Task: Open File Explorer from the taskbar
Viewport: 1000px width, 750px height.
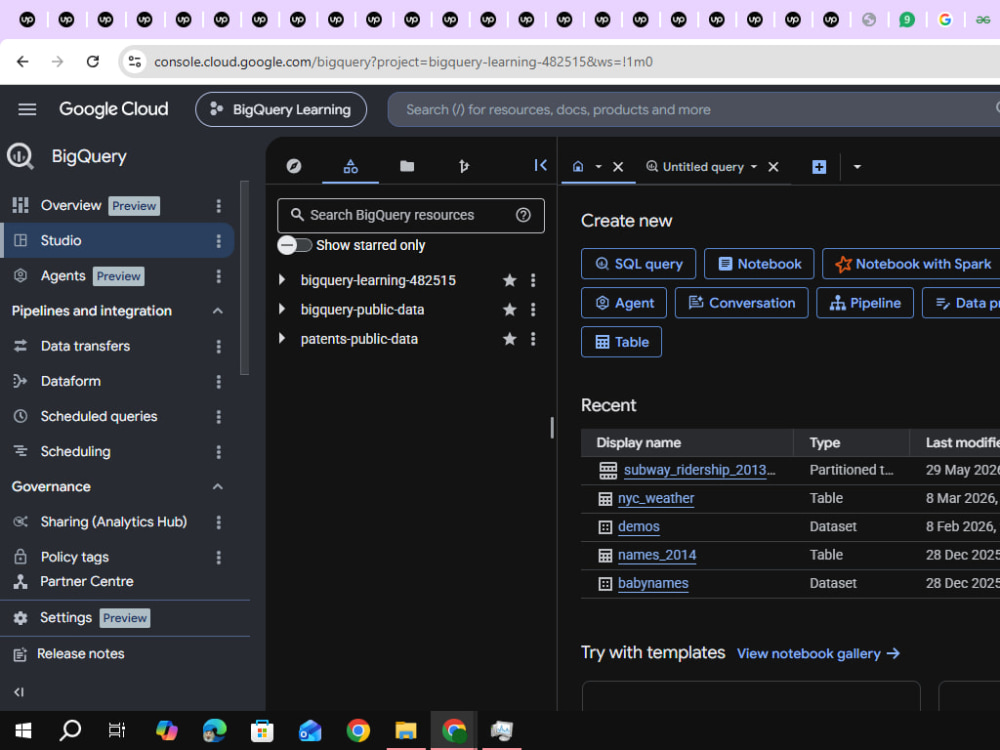Action: (406, 730)
